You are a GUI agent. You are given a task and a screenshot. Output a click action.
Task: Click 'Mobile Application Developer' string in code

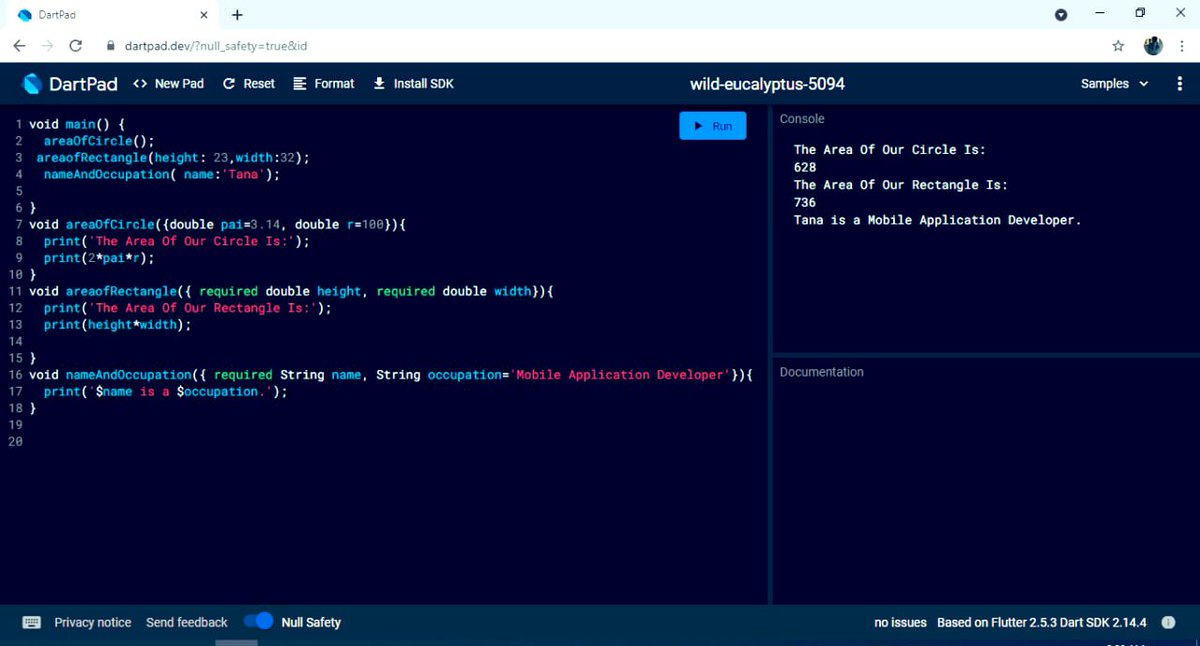[x=620, y=375]
